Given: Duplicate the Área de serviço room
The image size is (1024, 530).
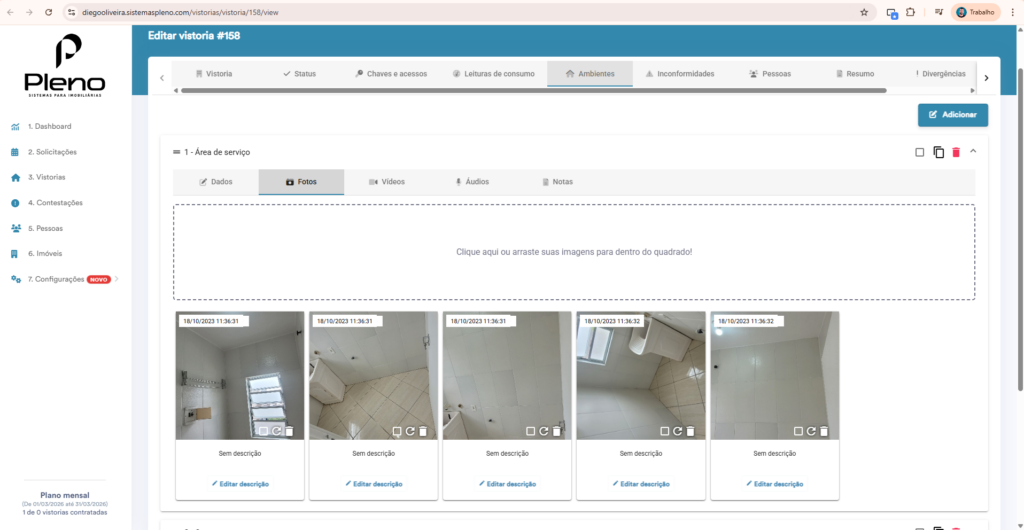Looking at the screenshot, I should click(x=938, y=152).
